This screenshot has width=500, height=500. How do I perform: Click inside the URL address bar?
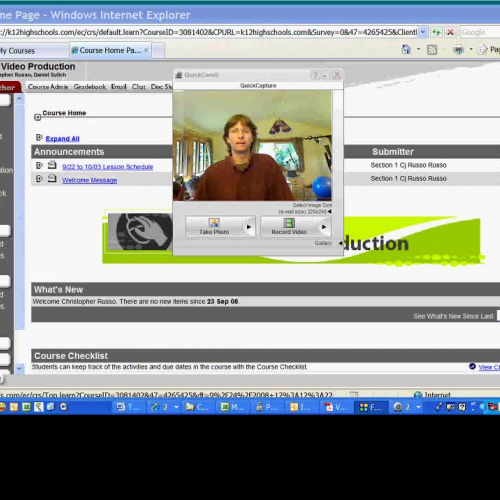coord(209,32)
